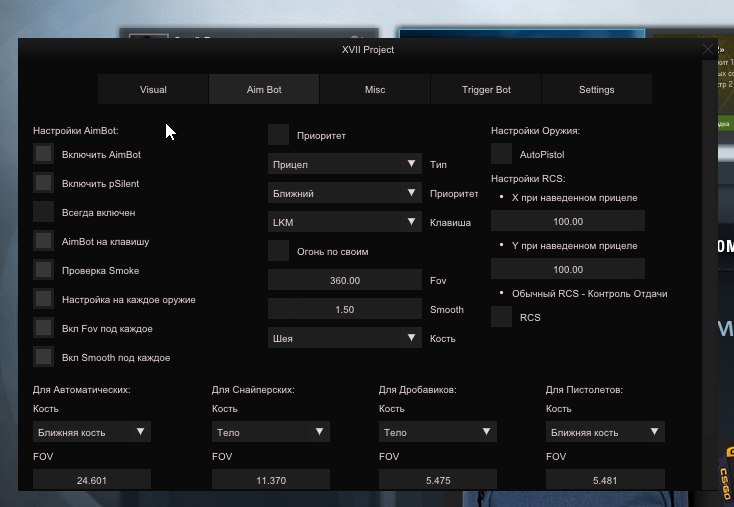The image size is (734, 507).
Task: Check the Приоритет checkbox at top
Action: click(279, 135)
